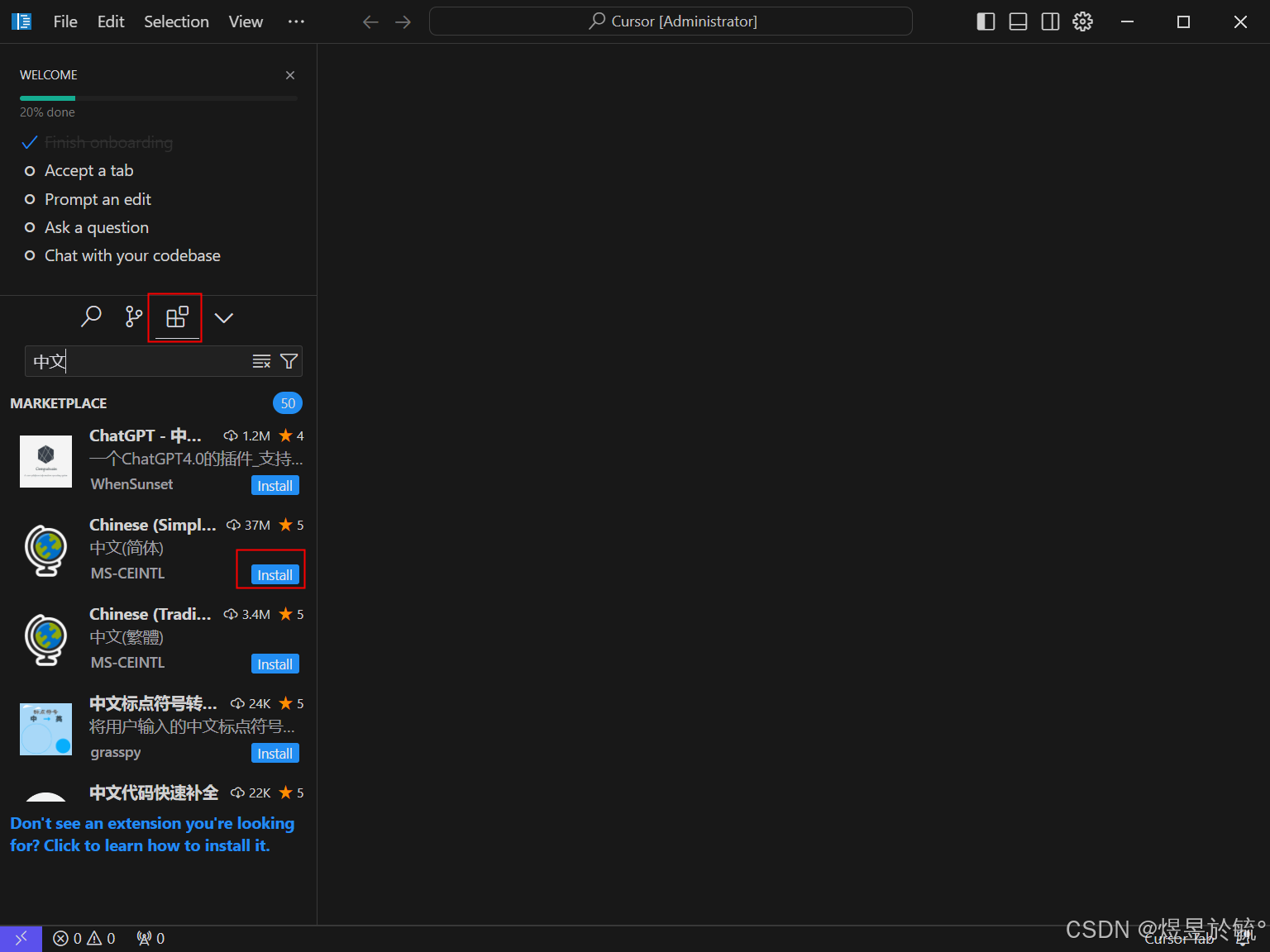Click the extension-not-found help link

coord(152,835)
